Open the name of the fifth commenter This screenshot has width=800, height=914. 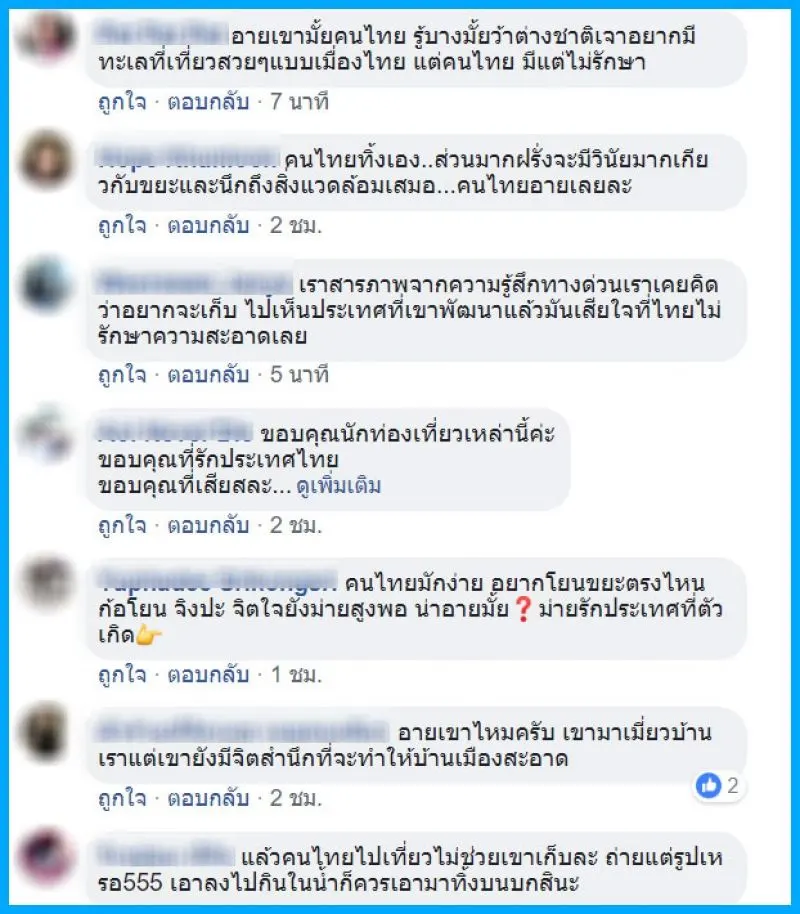pyautogui.click(x=217, y=582)
